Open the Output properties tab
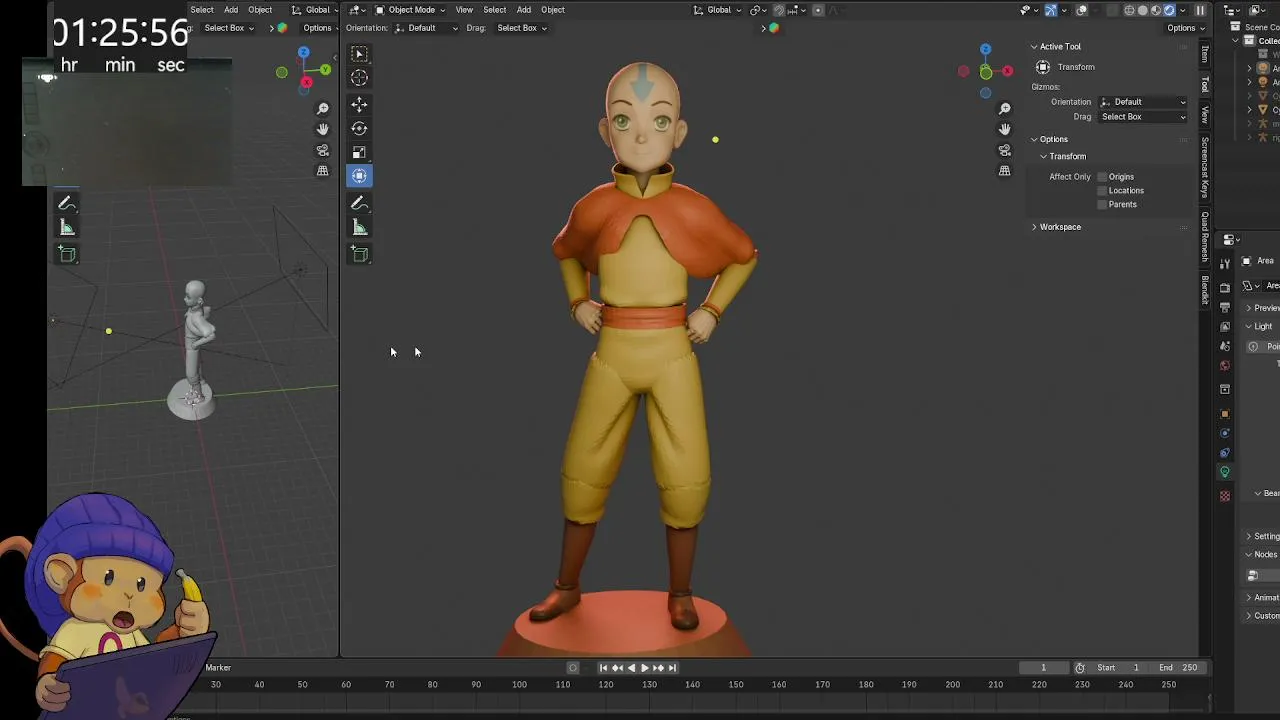 1225,307
